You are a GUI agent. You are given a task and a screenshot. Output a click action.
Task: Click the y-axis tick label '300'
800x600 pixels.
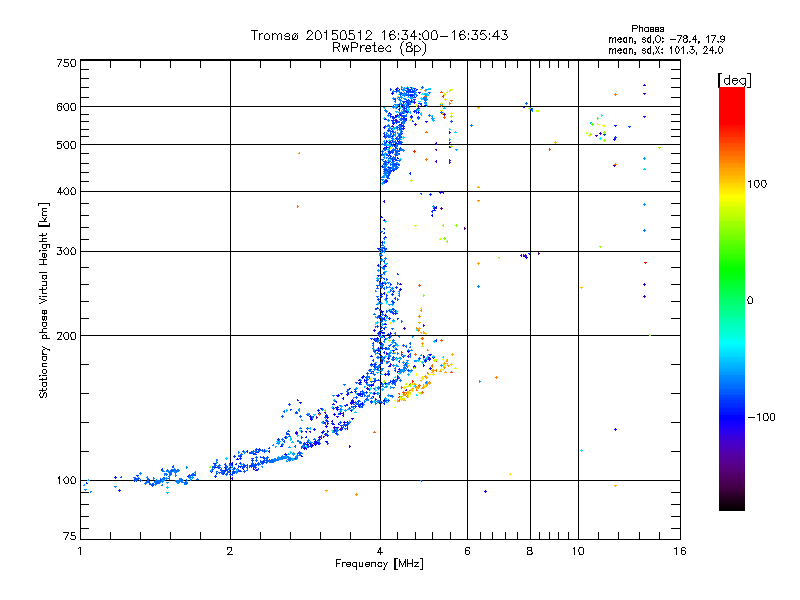click(x=66, y=252)
